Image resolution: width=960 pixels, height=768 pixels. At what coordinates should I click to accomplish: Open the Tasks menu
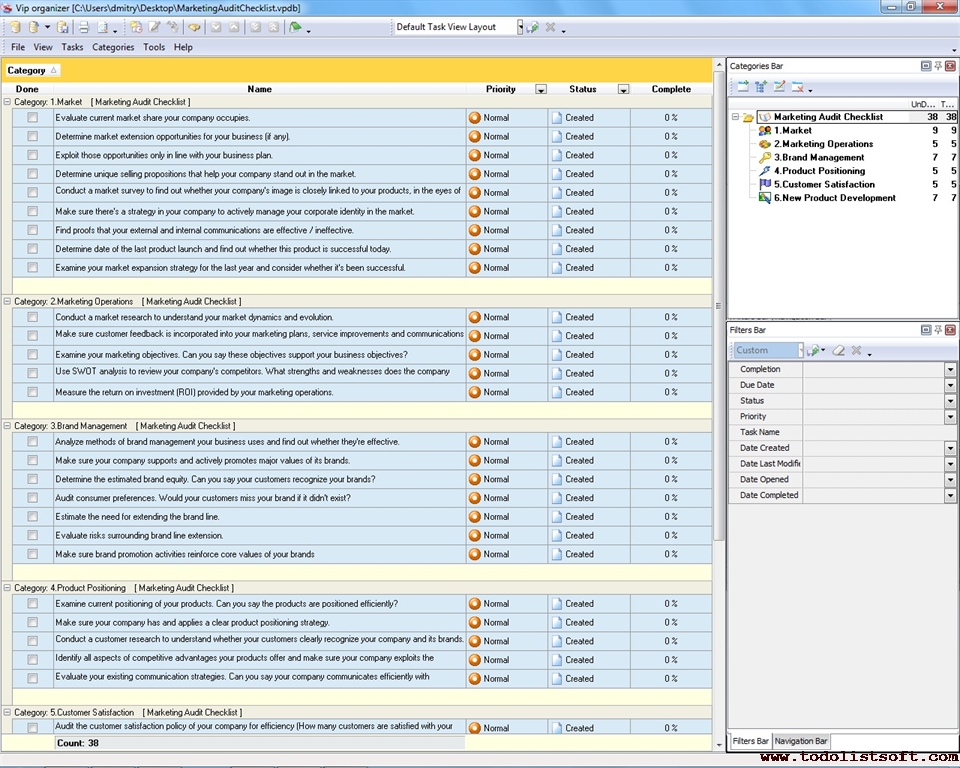(72, 47)
